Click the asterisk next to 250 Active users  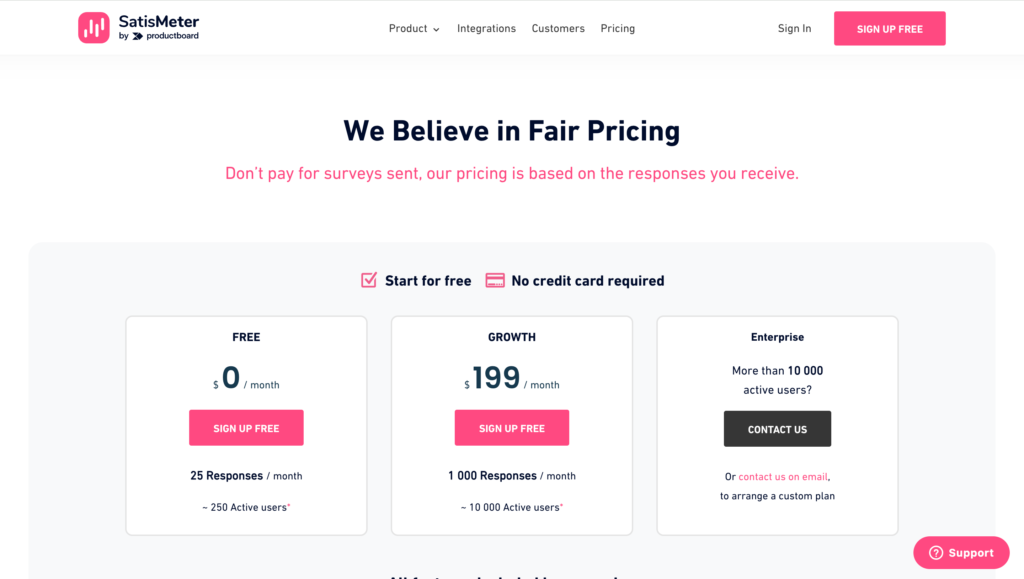tap(287, 503)
